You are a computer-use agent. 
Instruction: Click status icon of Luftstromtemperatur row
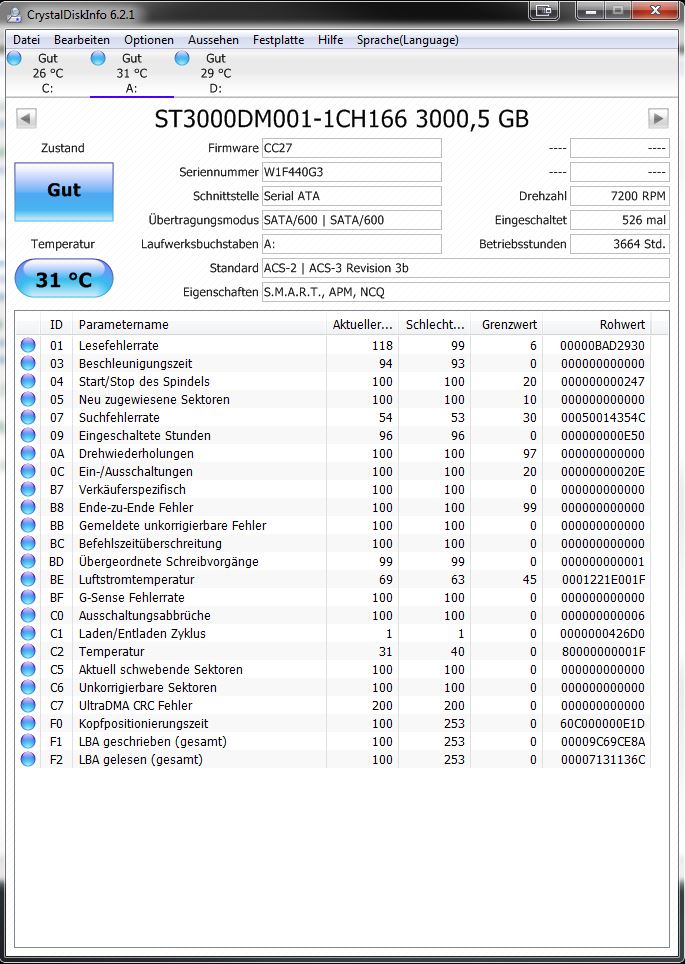point(28,580)
